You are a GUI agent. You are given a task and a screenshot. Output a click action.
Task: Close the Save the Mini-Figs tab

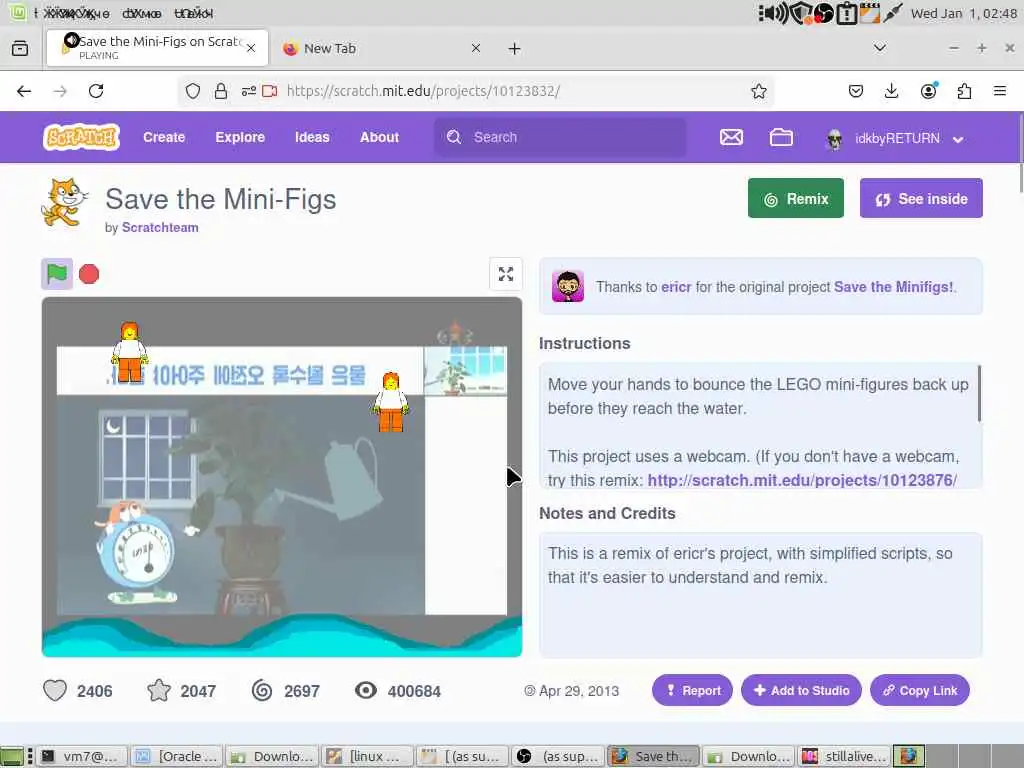click(251, 48)
